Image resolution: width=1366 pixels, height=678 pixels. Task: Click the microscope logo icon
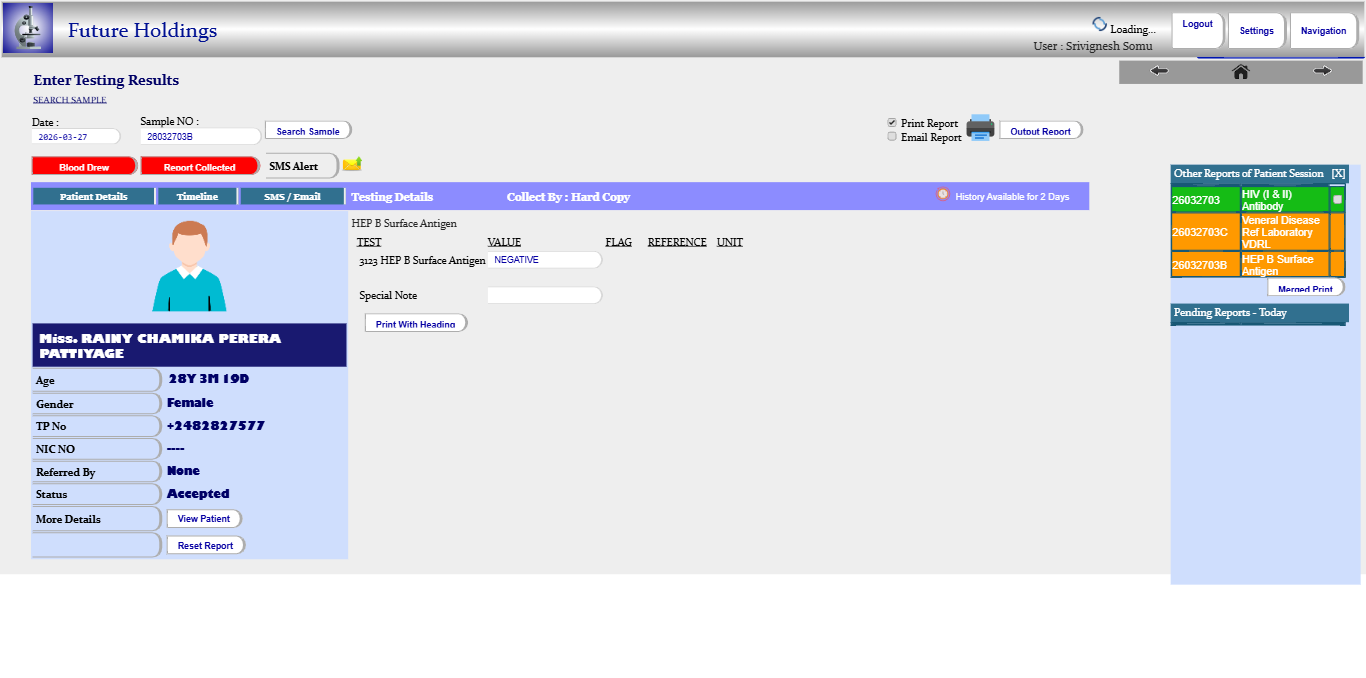coord(28,28)
